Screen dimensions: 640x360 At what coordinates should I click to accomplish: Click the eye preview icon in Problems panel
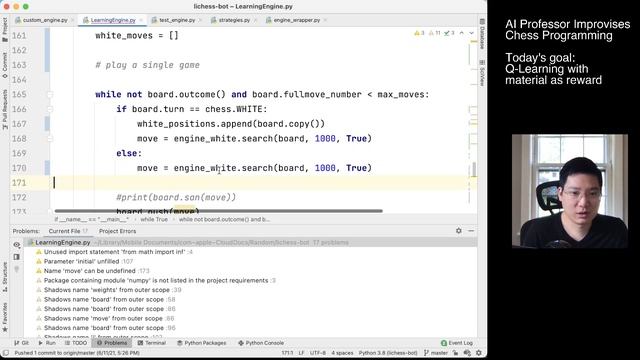tap(16, 245)
